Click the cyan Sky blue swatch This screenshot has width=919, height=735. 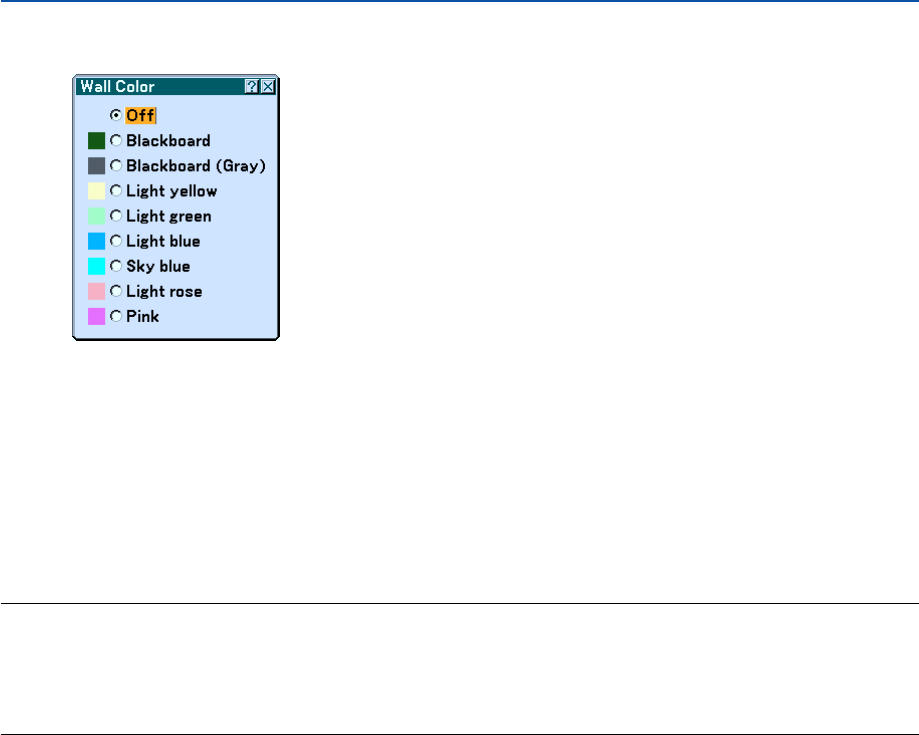[x=97, y=267]
